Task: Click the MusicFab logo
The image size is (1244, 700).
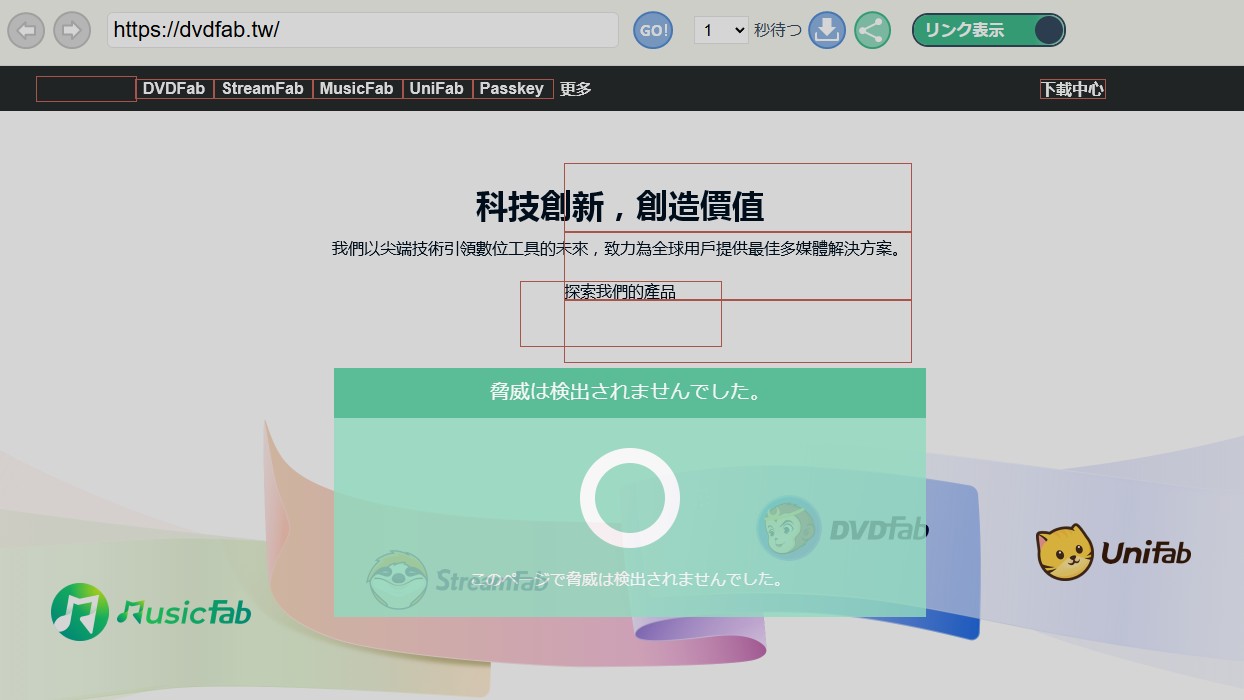Action: [151, 612]
